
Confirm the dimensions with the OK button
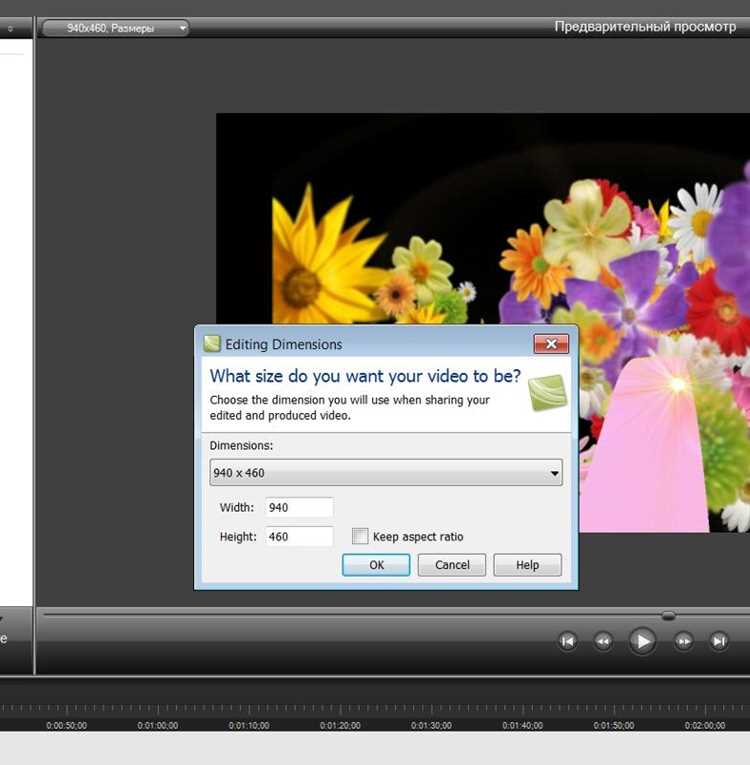[376, 565]
